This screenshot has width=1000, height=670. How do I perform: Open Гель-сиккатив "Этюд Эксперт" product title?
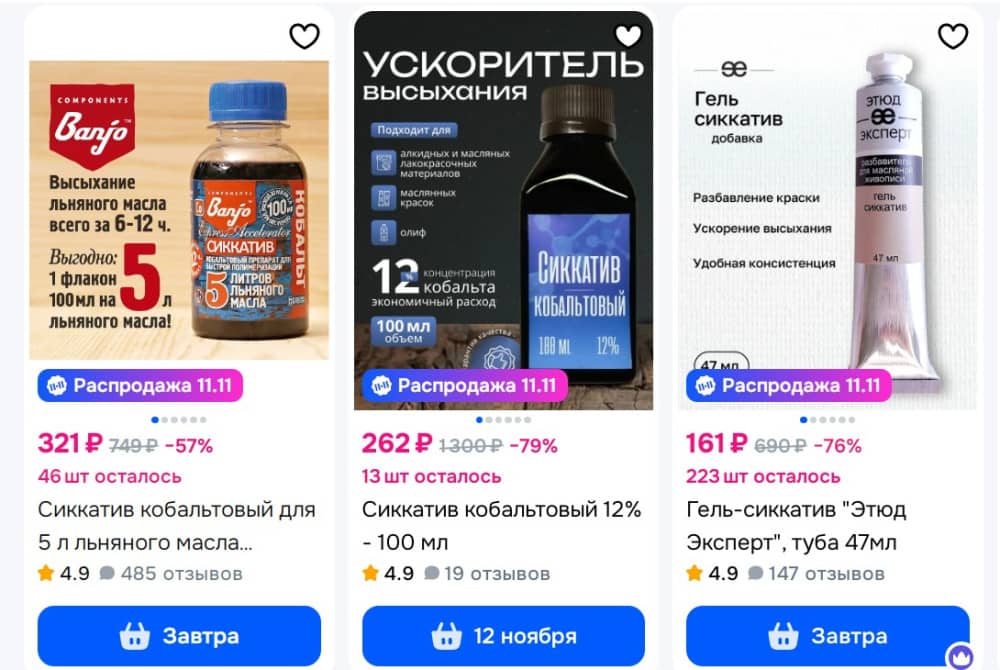pyautogui.click(x=796, y=526)
